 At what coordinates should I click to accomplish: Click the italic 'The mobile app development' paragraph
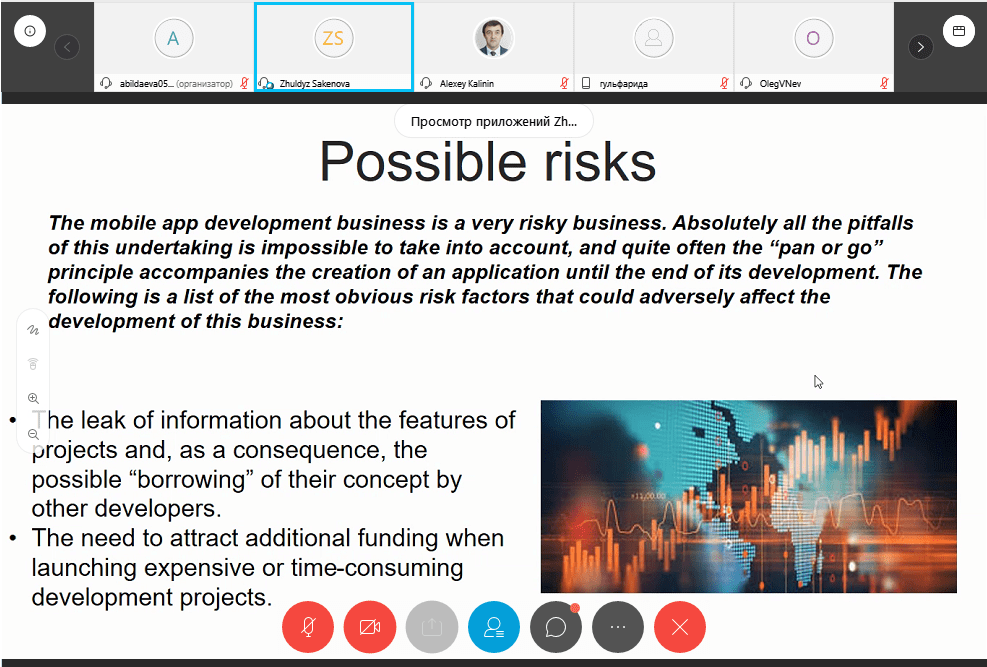(485, 272)
